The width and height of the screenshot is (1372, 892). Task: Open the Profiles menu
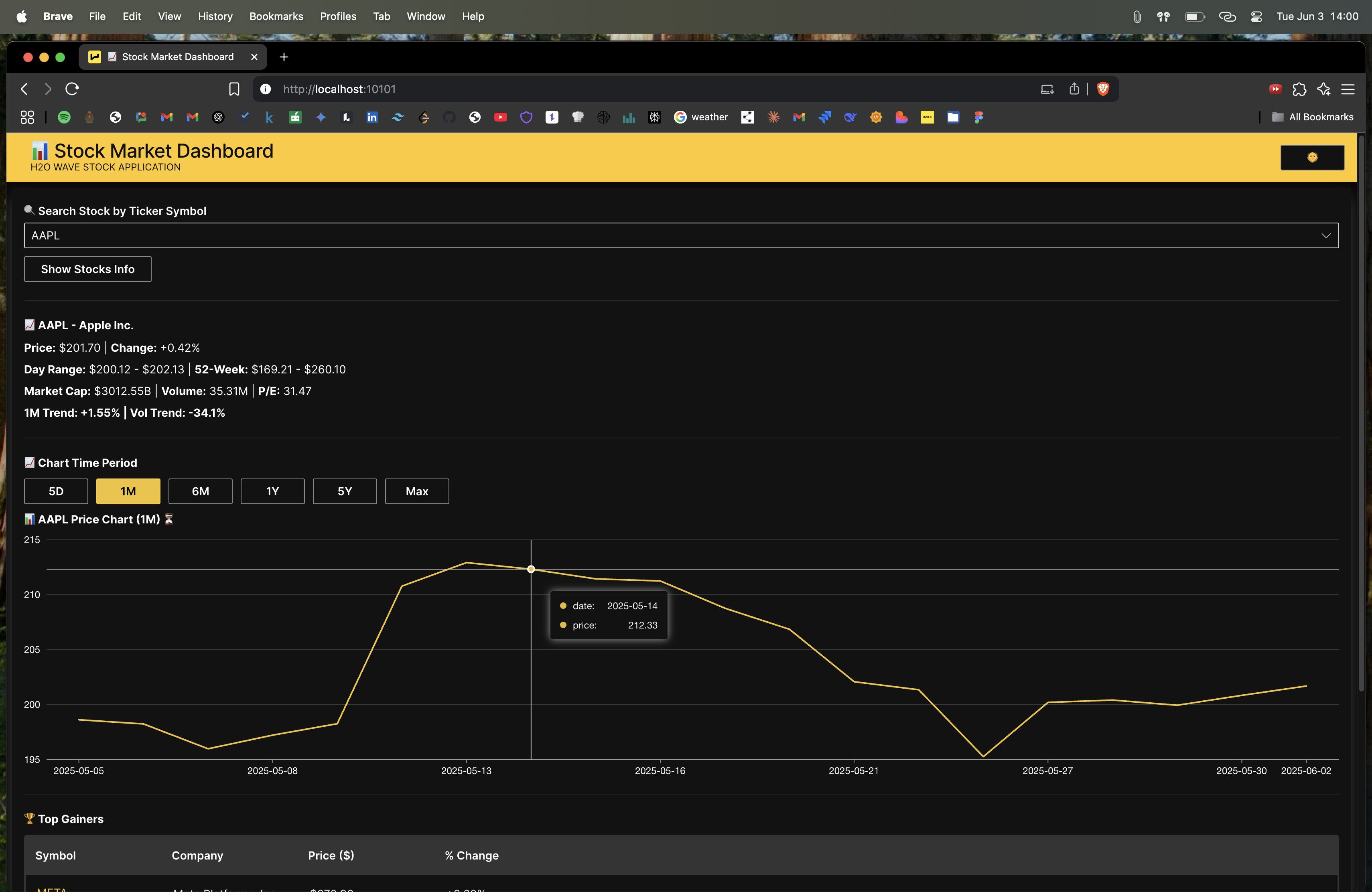click(x=338, y=16)
